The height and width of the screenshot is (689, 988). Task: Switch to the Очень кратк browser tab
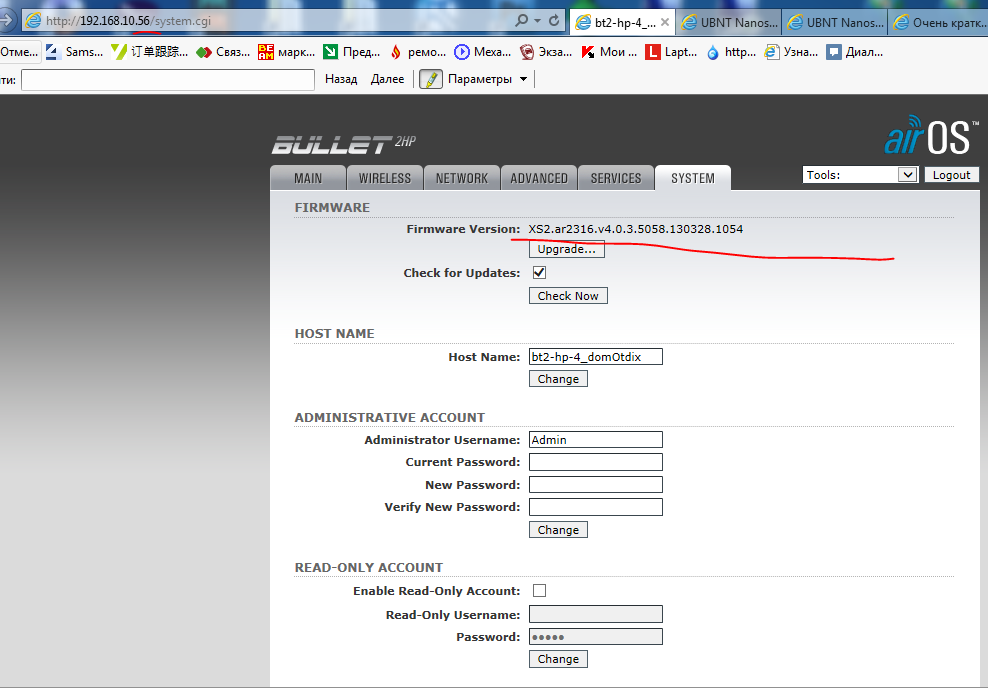click(x=940, y=23)
